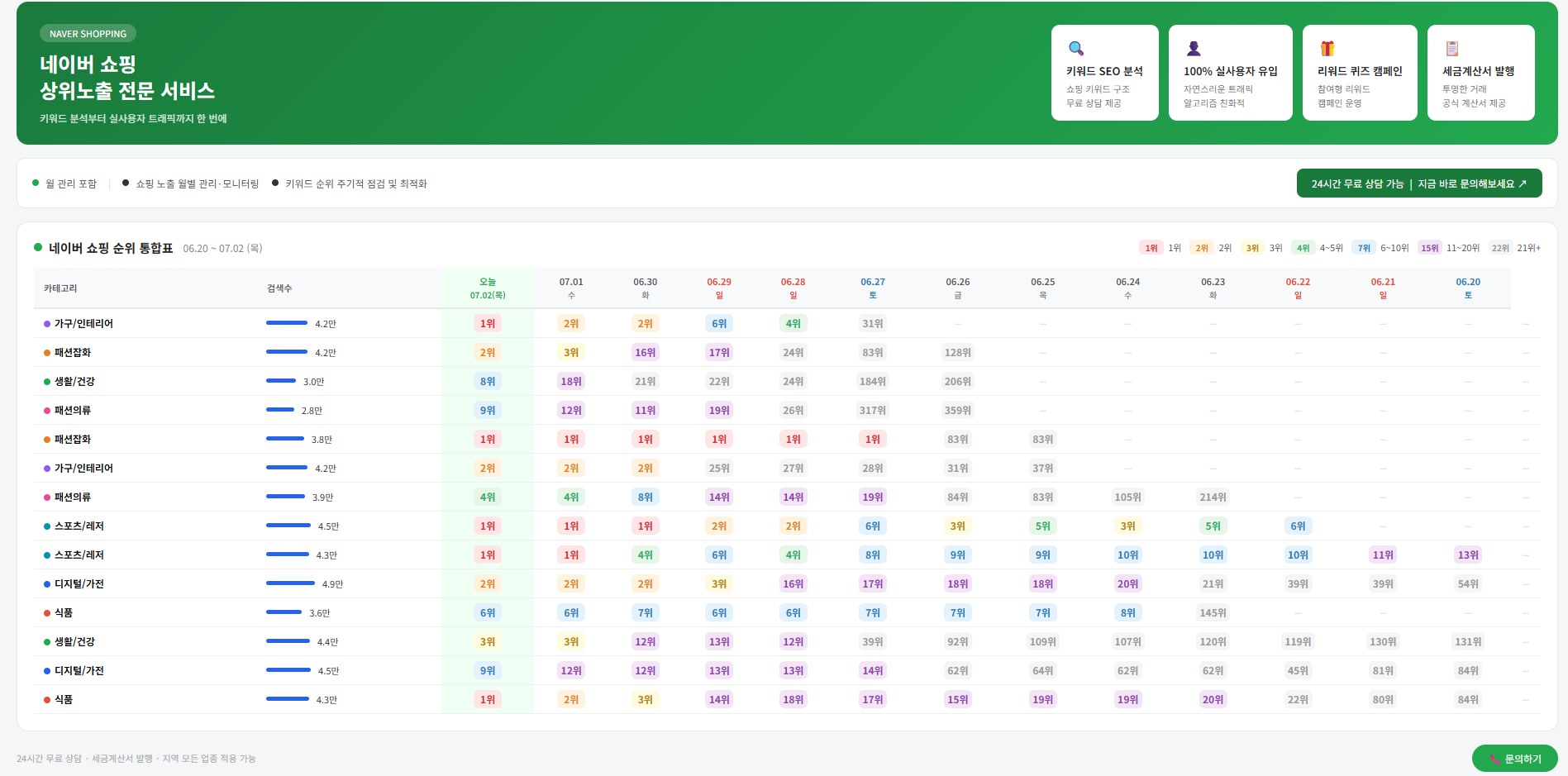Click the 105위 cell in the 패션의류 row
The height and width of the screenshot is (776, 1568).
tap(1128, 497)
